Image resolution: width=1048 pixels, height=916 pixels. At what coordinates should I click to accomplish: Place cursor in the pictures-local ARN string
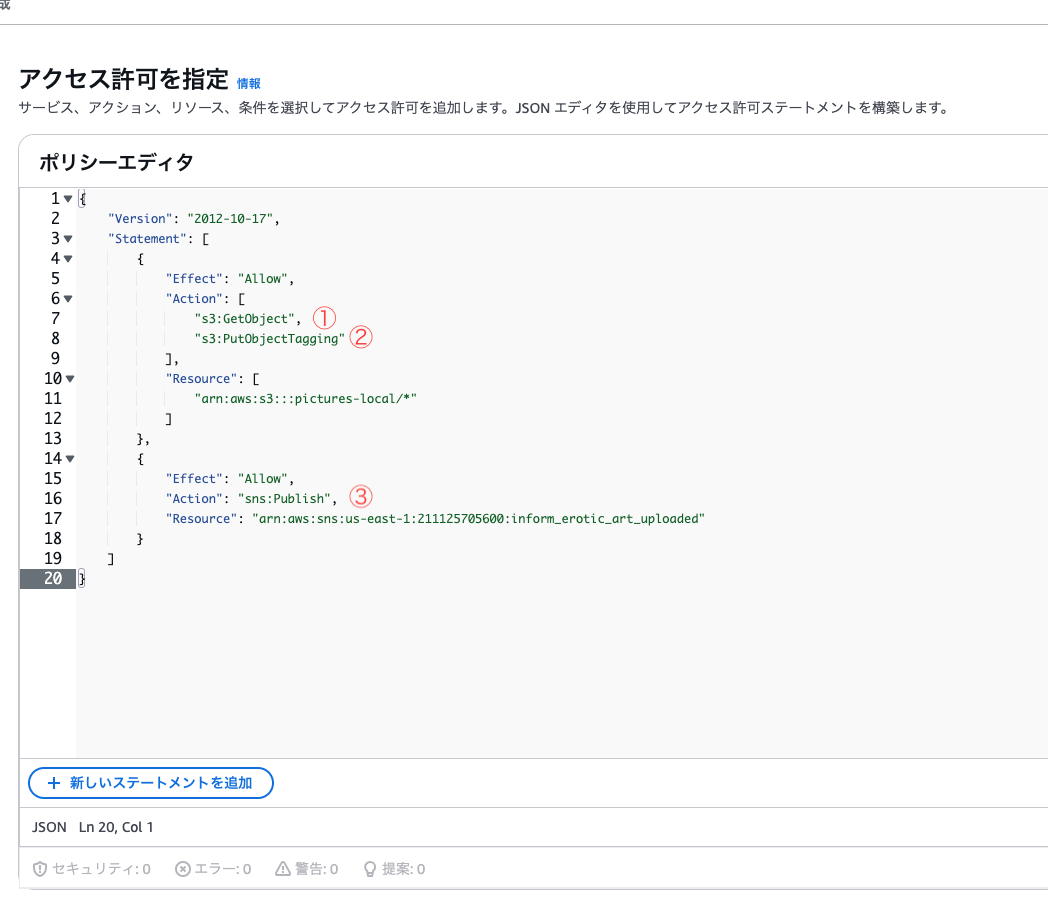305,399
